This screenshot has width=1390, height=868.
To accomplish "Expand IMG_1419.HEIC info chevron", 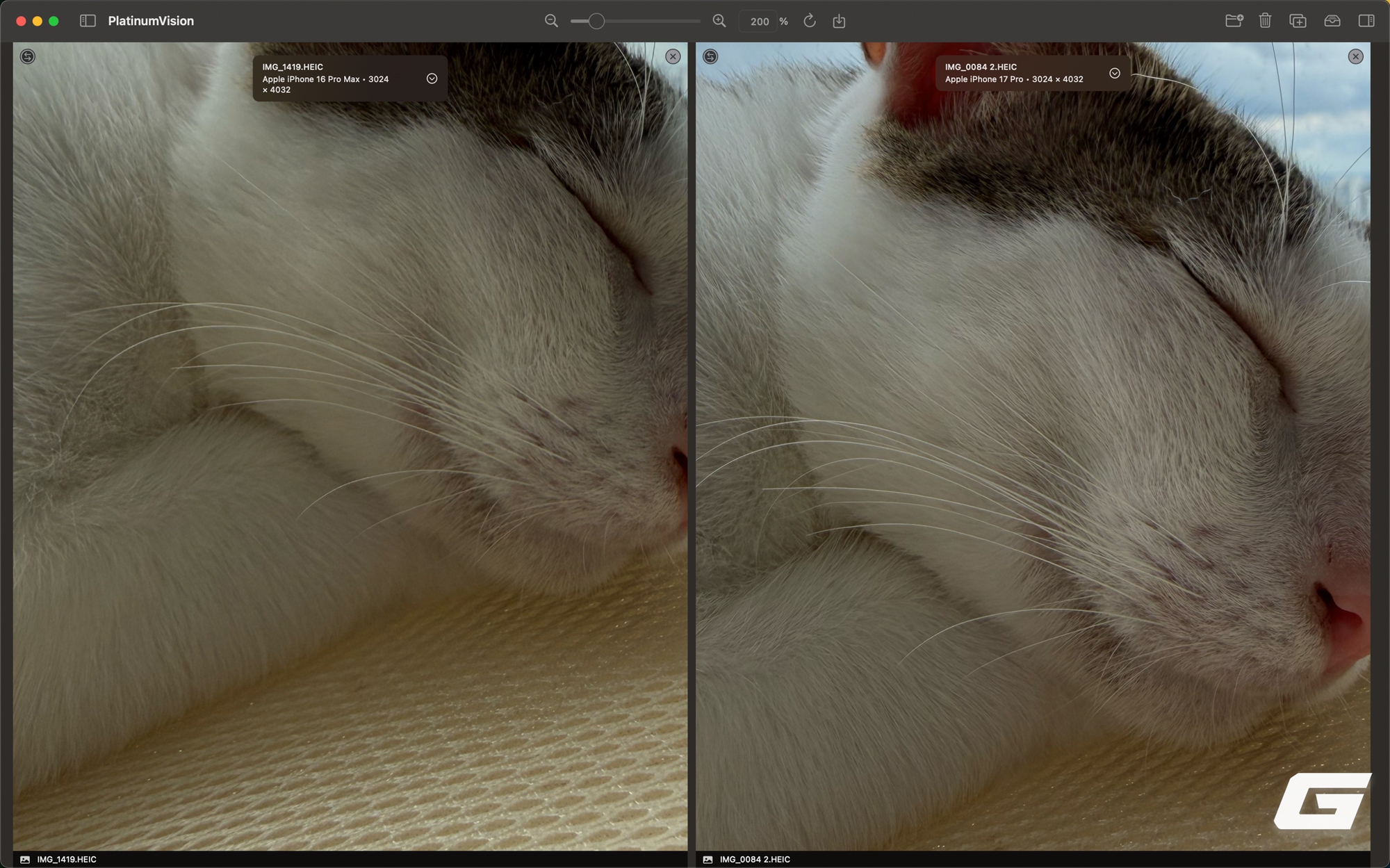I will click(432, 79).
